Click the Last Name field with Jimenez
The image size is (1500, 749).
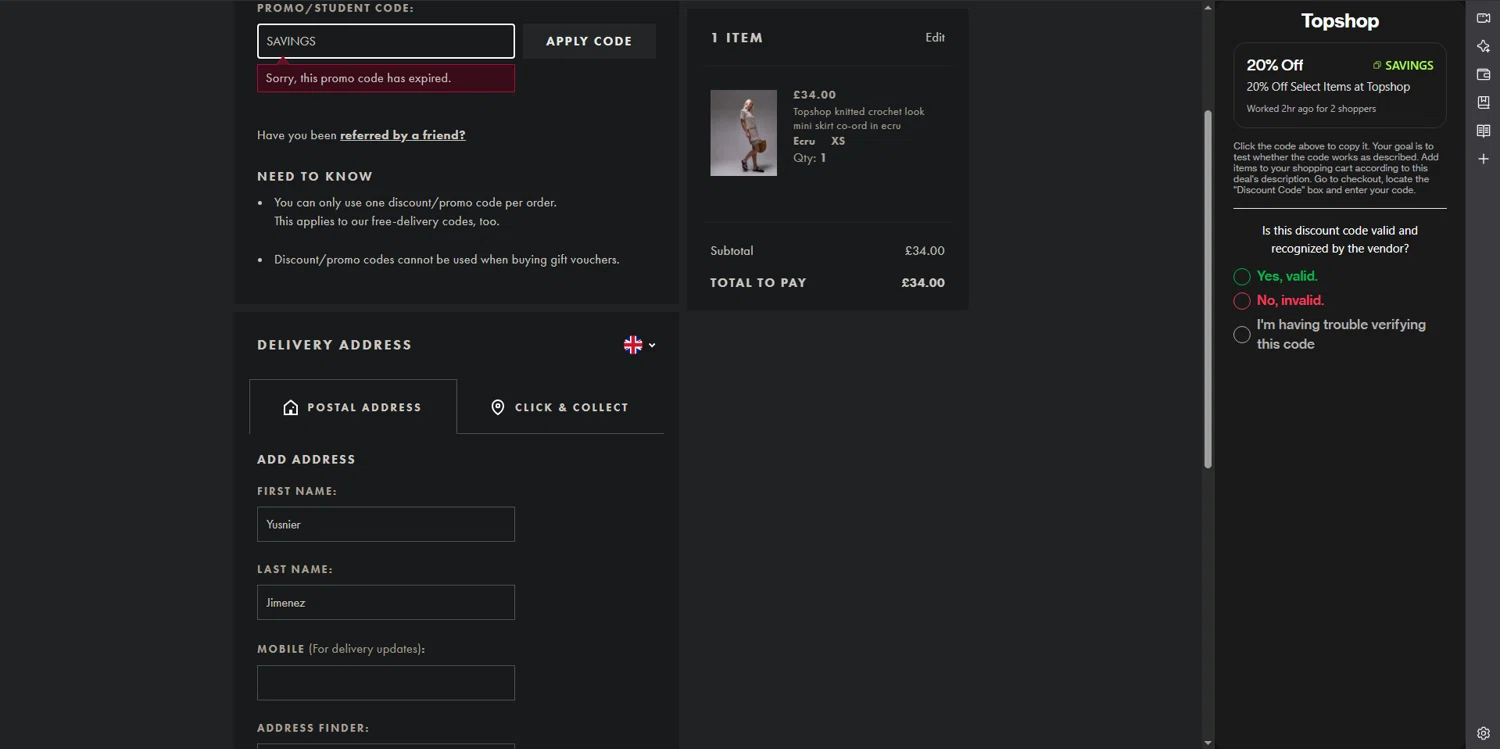[386, 602]
